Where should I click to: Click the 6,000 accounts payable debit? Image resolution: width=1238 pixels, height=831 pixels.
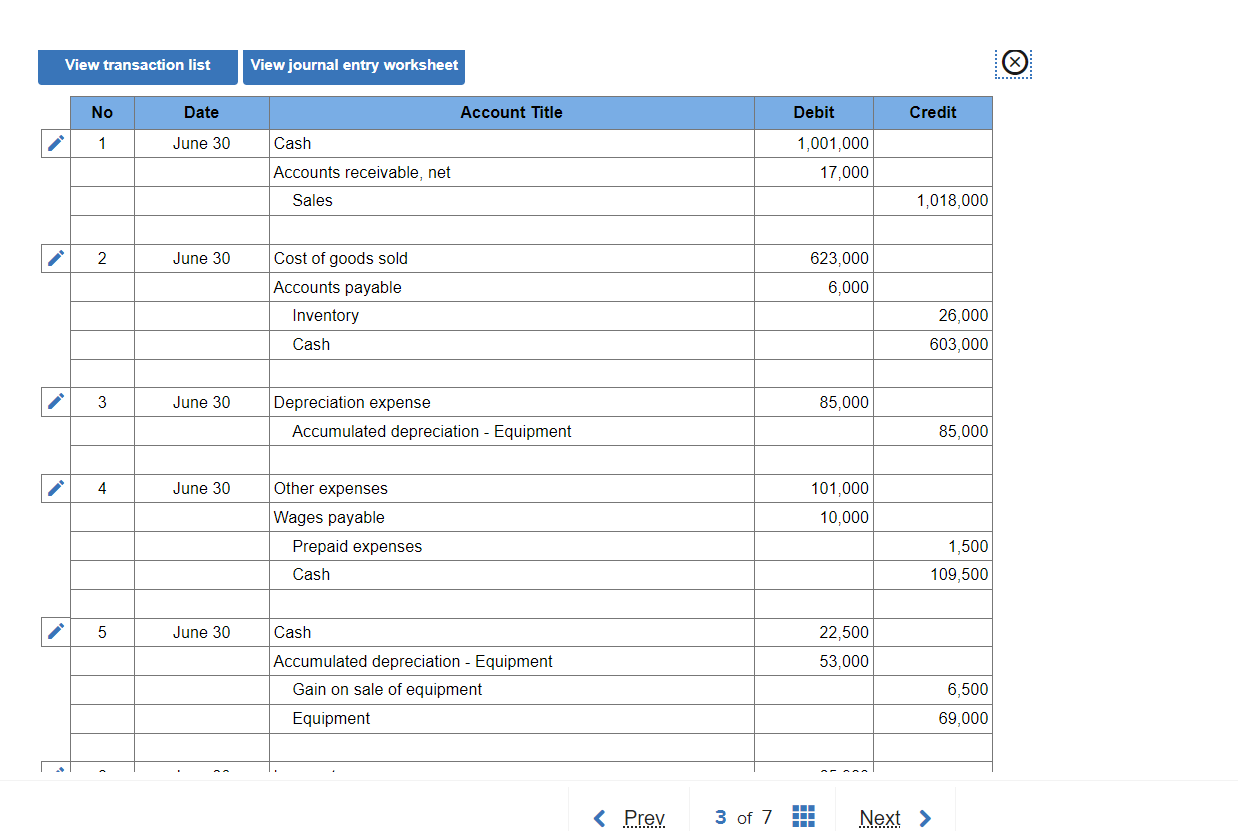[x=849, y=288]
